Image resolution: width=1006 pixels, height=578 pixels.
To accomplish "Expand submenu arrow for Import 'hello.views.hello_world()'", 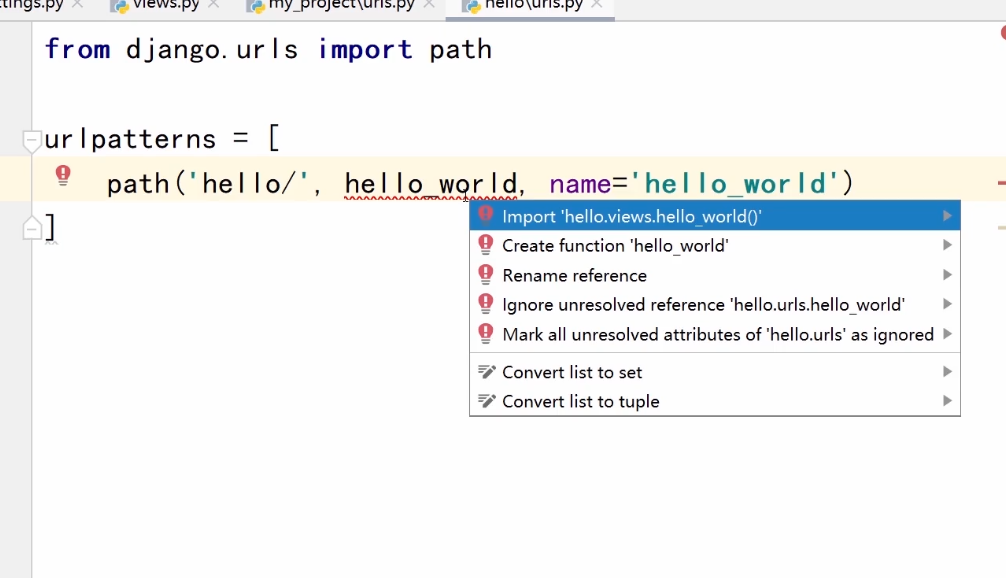I will [947, 216].
